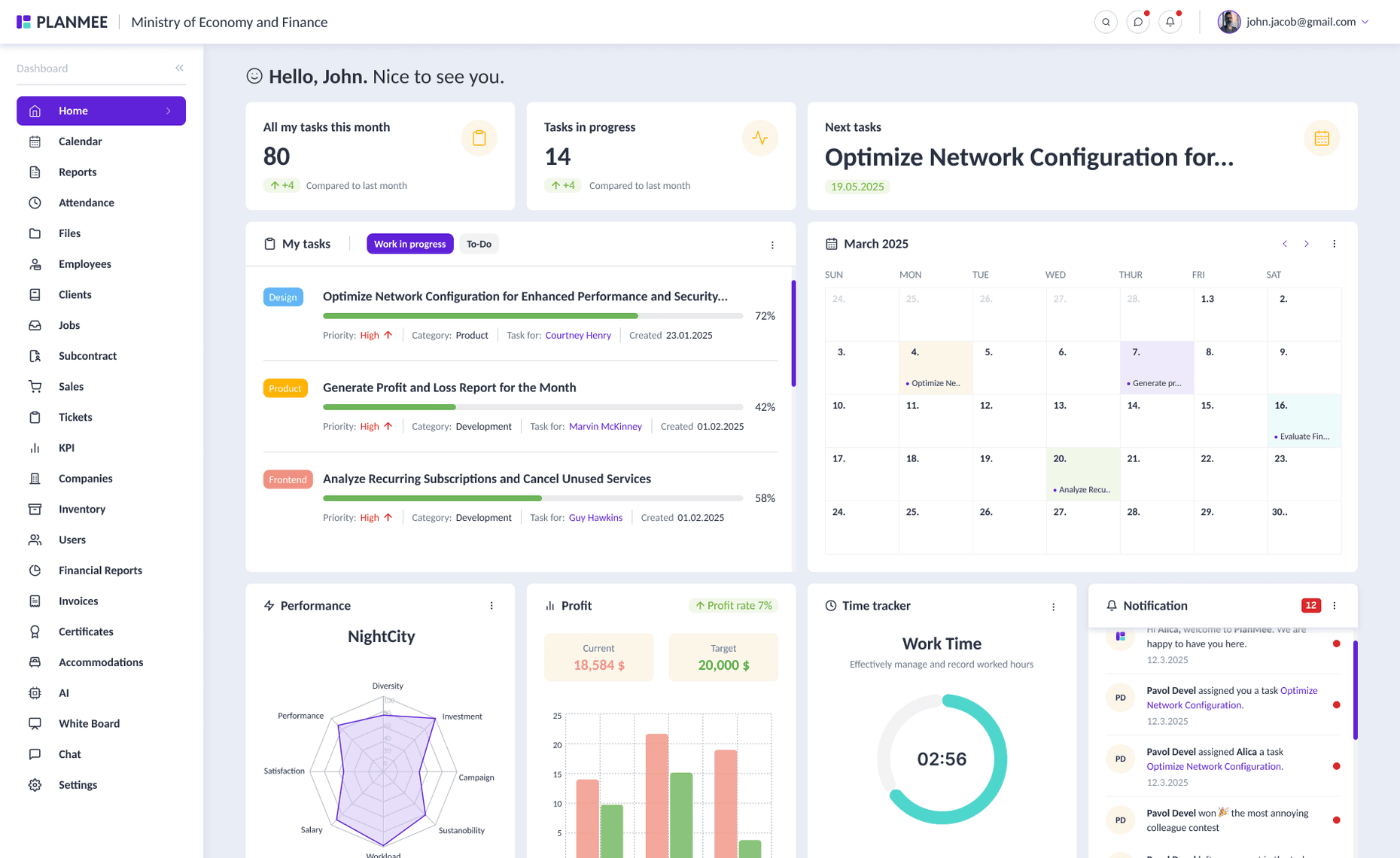
Task: Switch to the To-Do tab
Action: click(479, 244)
